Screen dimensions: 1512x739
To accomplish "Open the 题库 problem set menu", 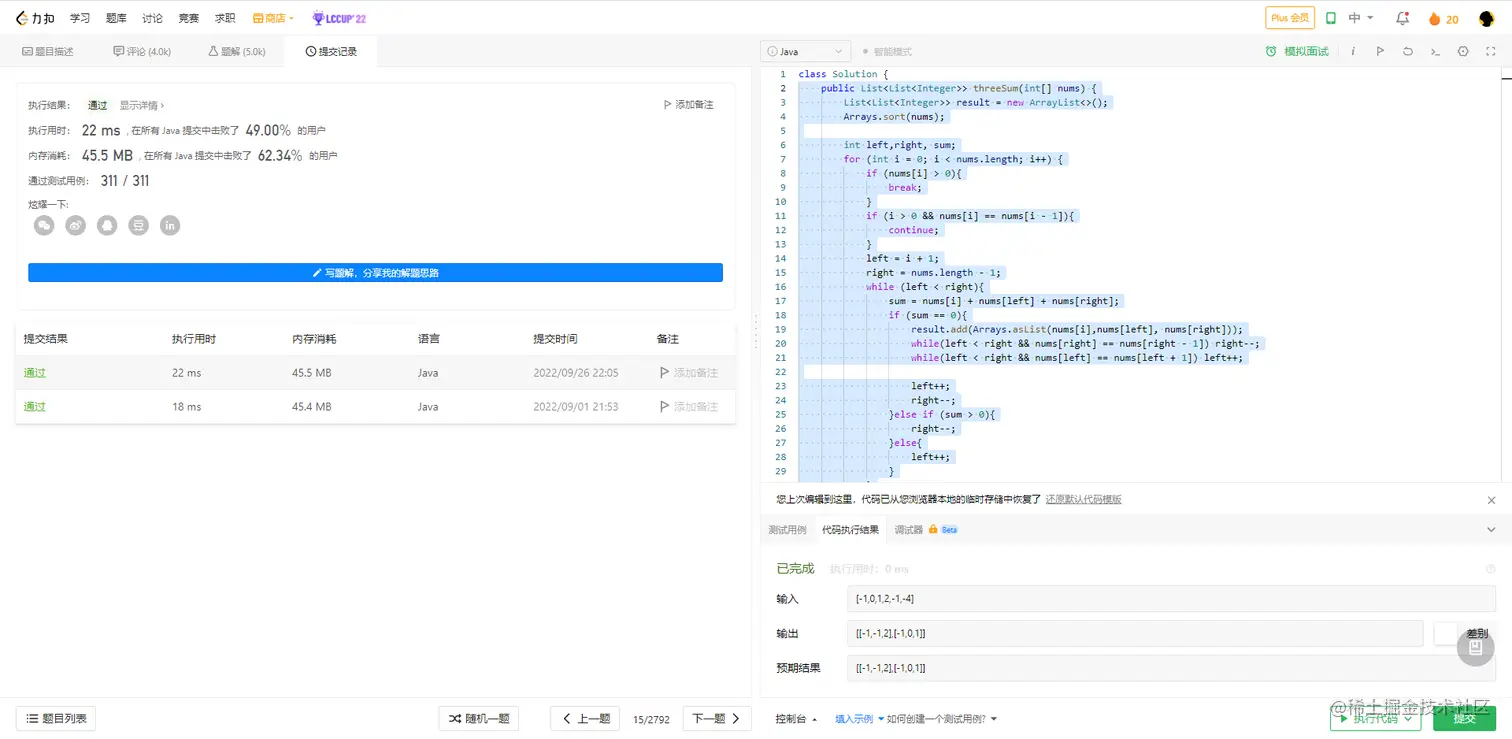I will pyautogui.click(x=116, y=18).
